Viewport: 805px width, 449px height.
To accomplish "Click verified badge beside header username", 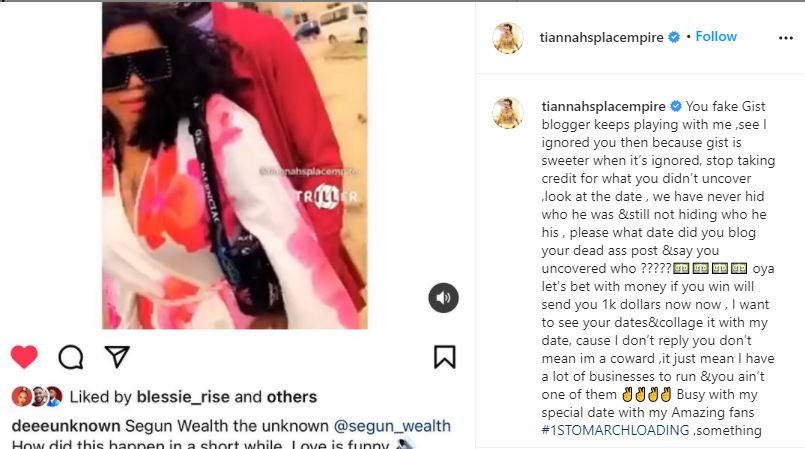I will coord(674,37).
